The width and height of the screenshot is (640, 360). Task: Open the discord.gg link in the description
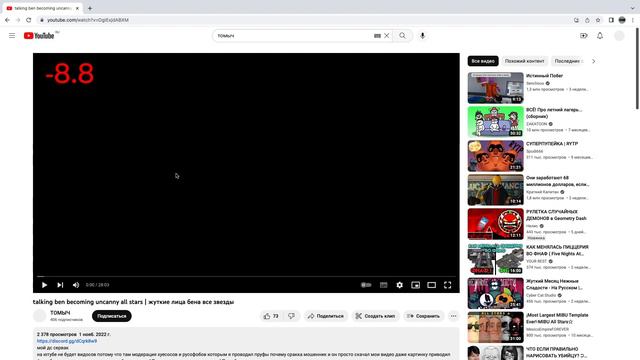coord(67,341)
